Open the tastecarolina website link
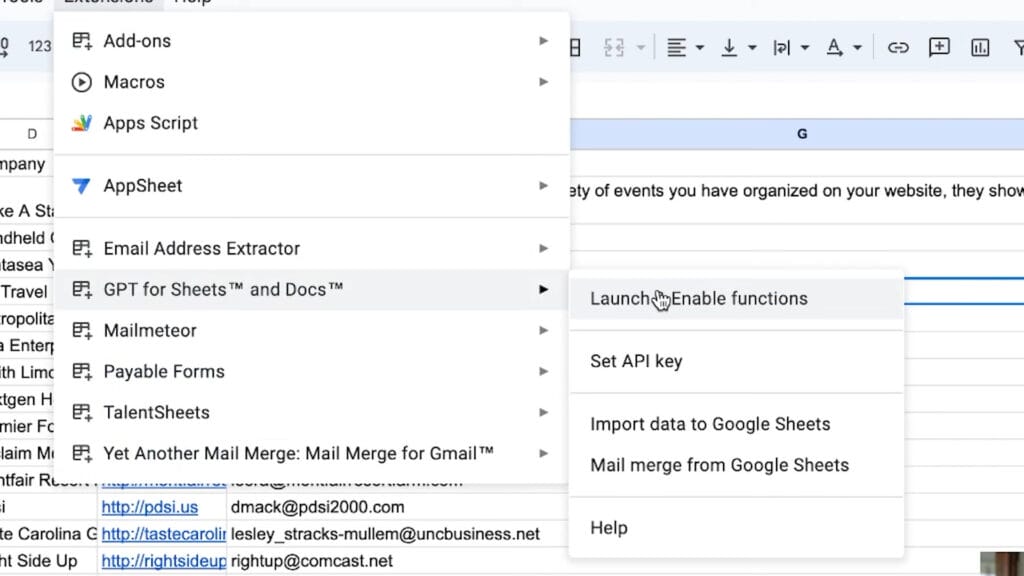The image size is (1024, 576). click(x=163, y=534)
